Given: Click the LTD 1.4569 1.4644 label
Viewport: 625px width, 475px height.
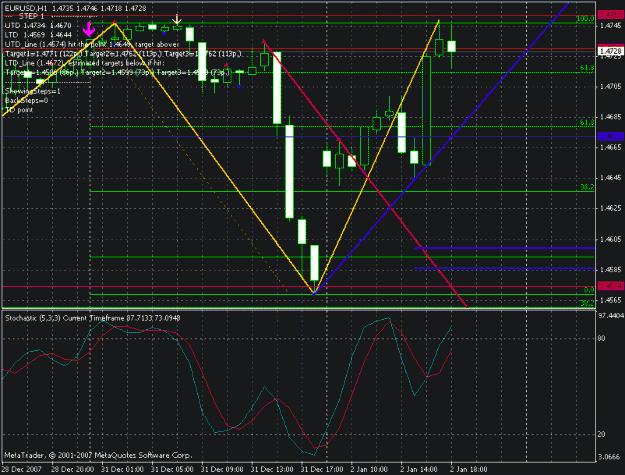Looking at the screenshot, I should (x=38, y=35).
